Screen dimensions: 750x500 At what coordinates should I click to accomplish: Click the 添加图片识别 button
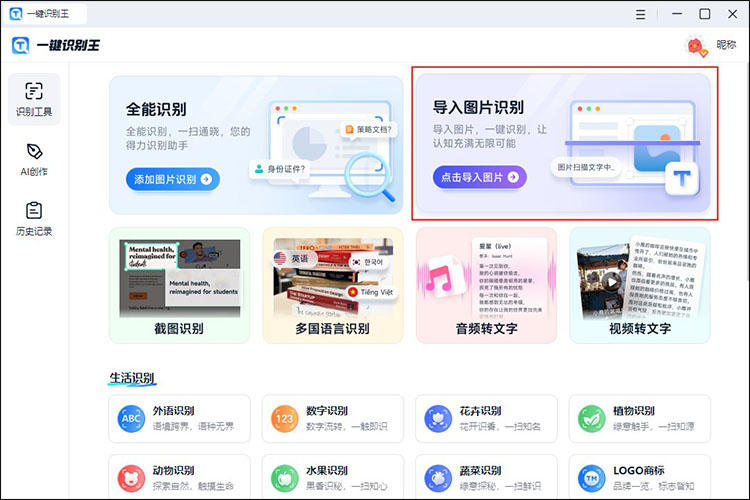173,179
